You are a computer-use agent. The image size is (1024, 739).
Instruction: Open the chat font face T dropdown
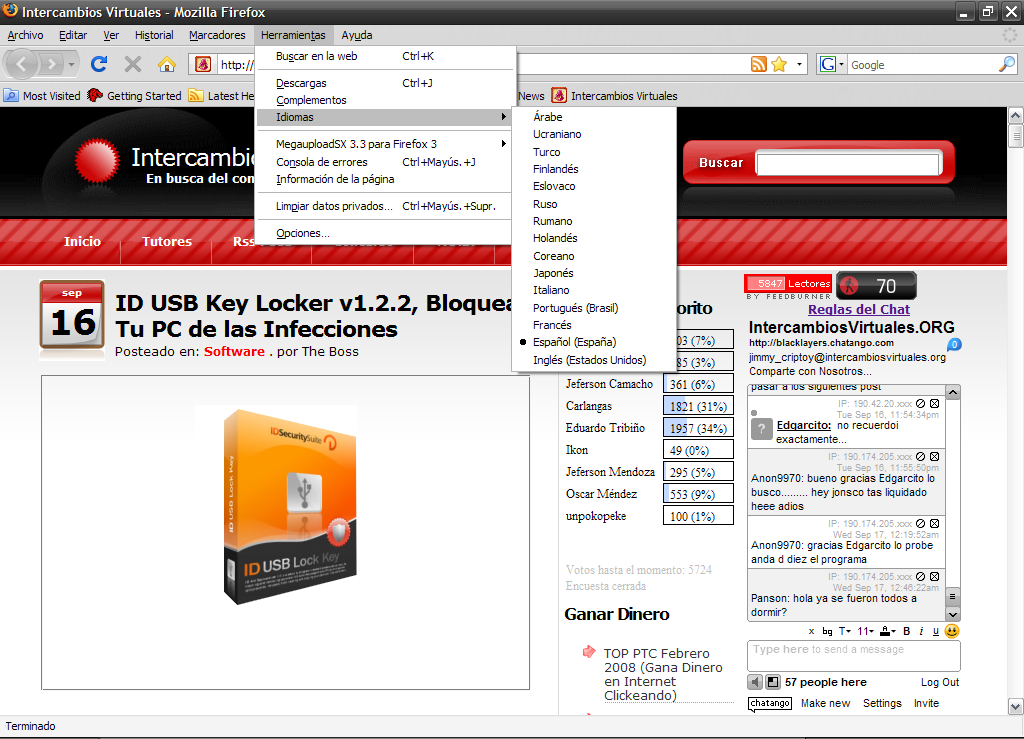[844, 631]
